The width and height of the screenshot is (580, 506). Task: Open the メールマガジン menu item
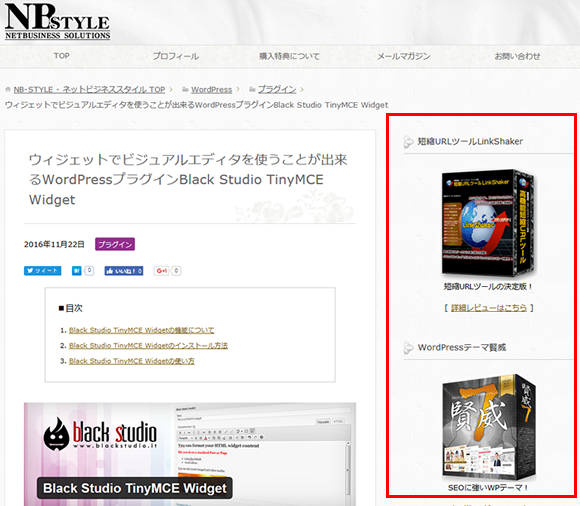[403, 56]
